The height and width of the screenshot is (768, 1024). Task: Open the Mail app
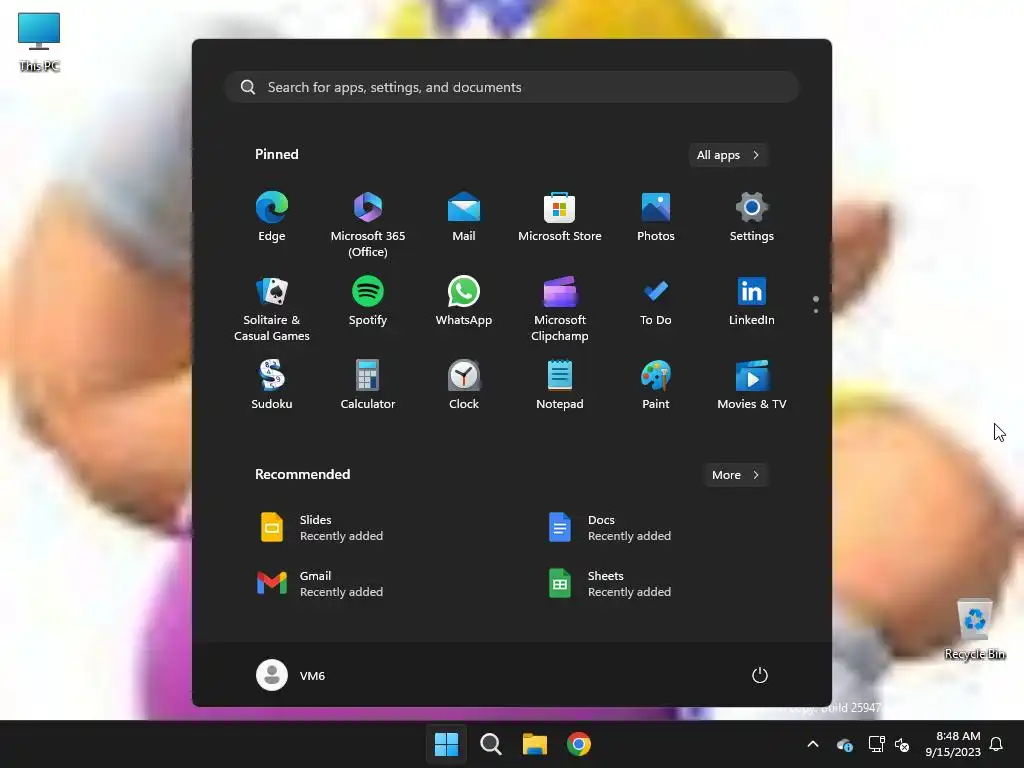pos(464,217)
